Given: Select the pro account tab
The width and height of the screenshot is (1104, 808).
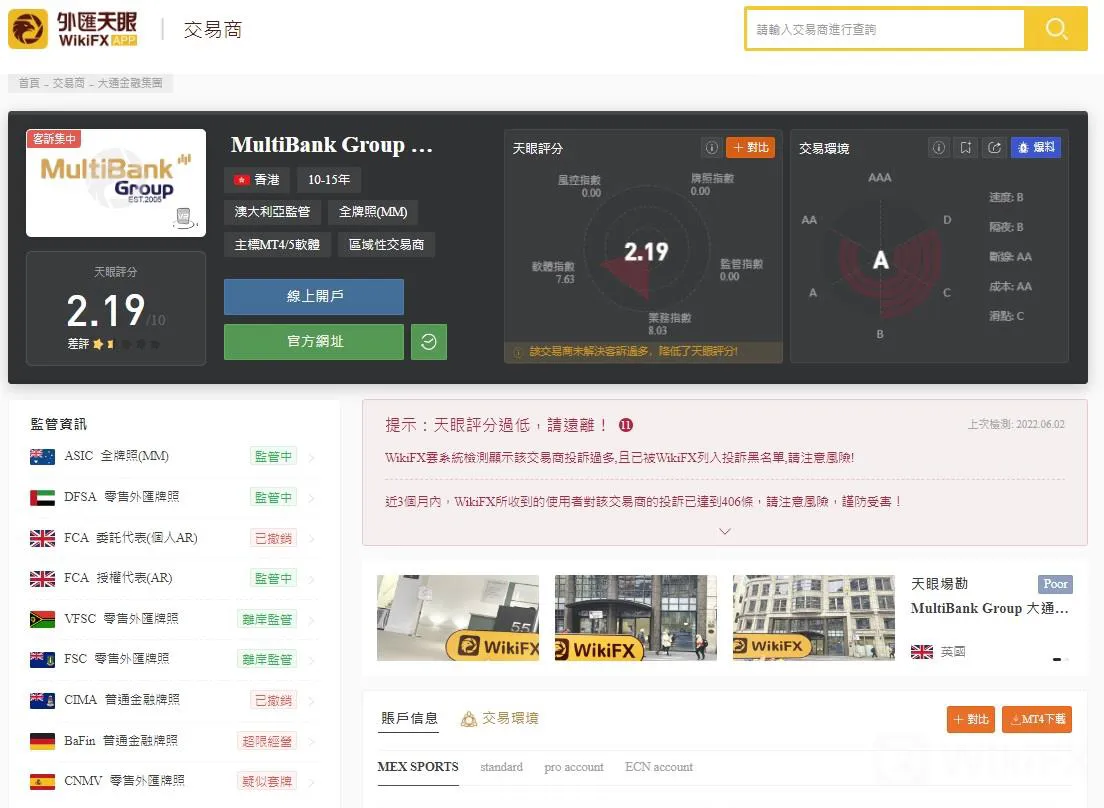Looking at the screenshot, I should point(574,767).
